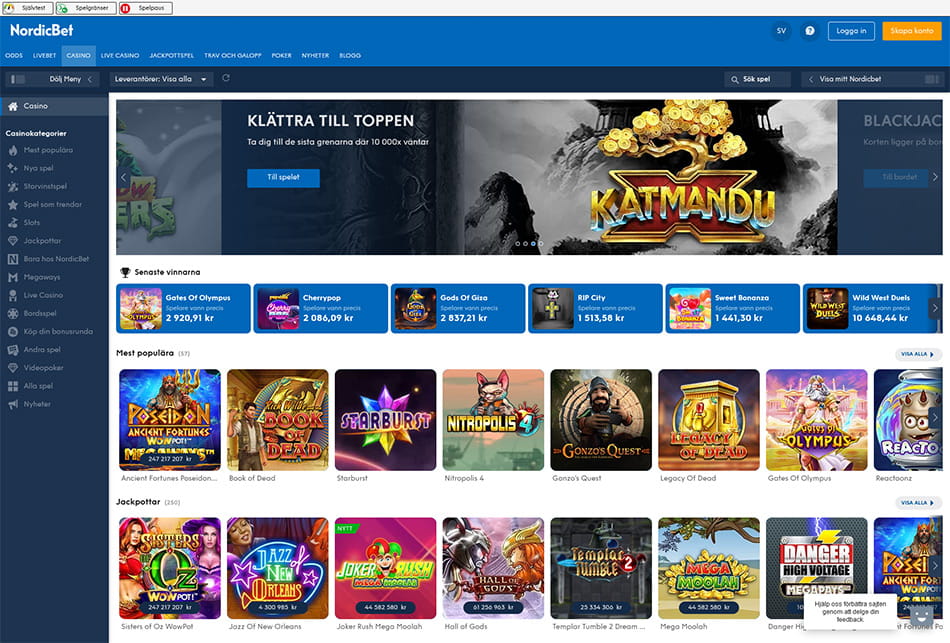Viewport: 950px width, 643px height.
Task: Click the search magnifier icon
Action: pos(734,79)
